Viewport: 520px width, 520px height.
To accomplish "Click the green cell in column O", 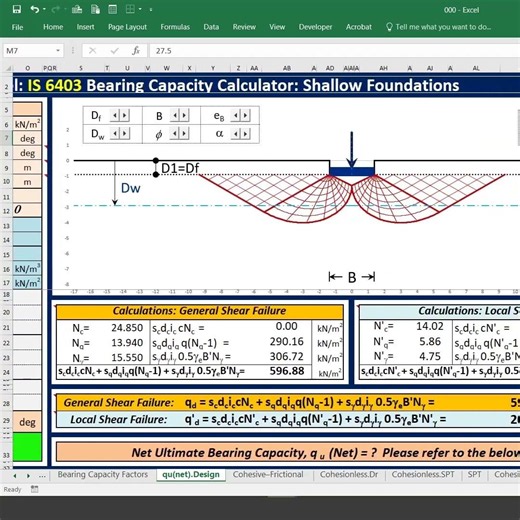I will [x=27, y=447].
